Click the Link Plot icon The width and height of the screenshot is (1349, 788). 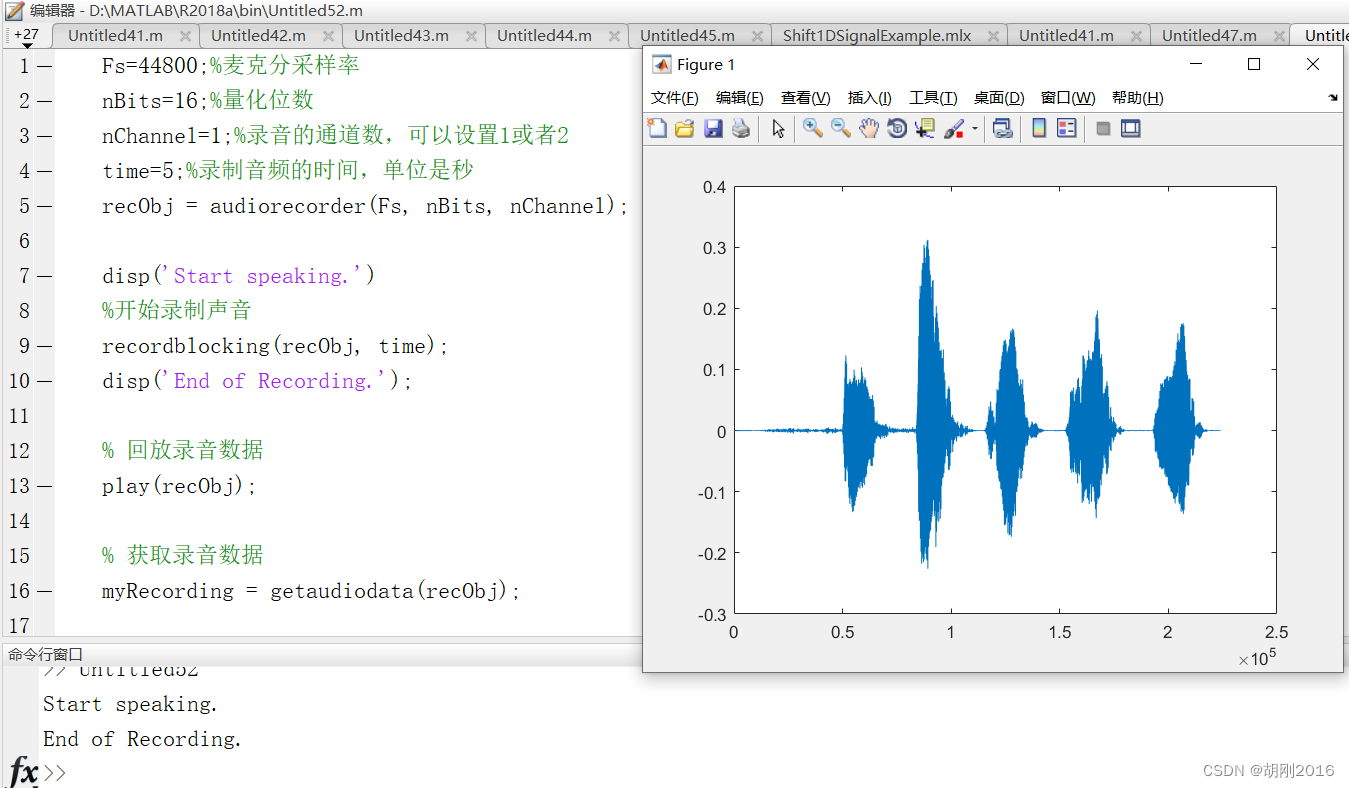coord(1002,128)
